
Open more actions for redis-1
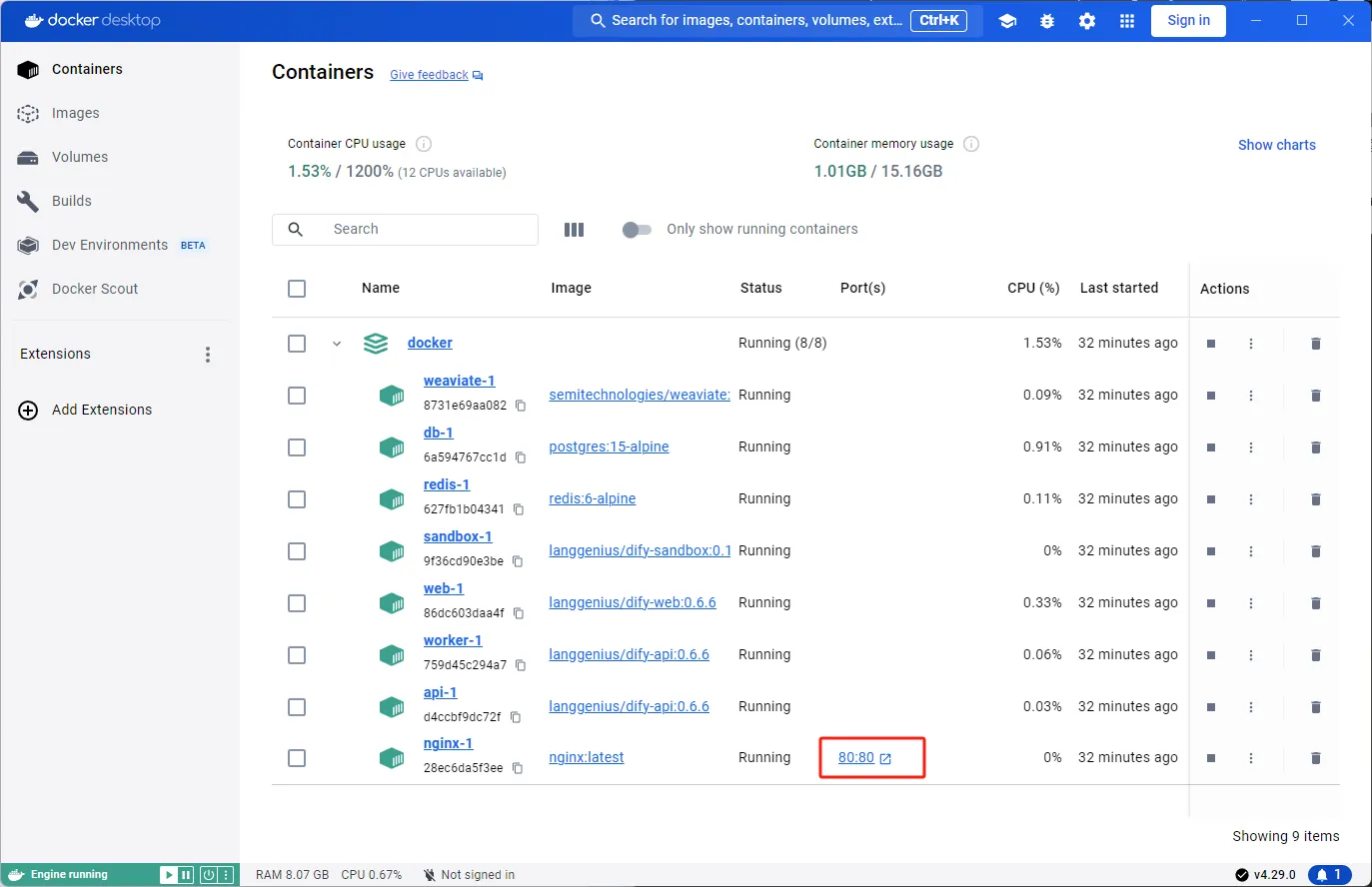[1251, 499]
